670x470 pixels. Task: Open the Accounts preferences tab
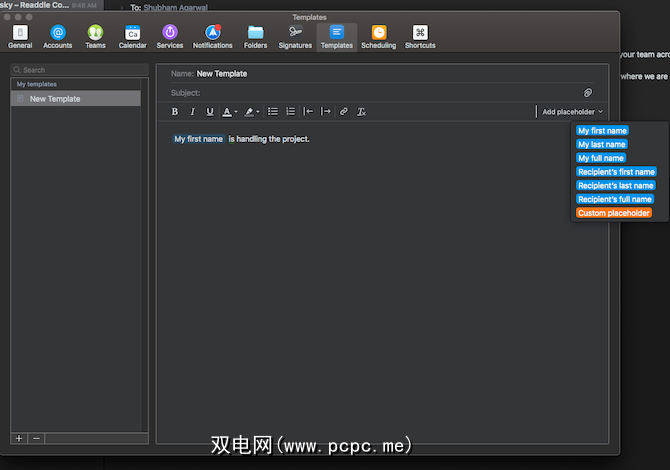57,37
